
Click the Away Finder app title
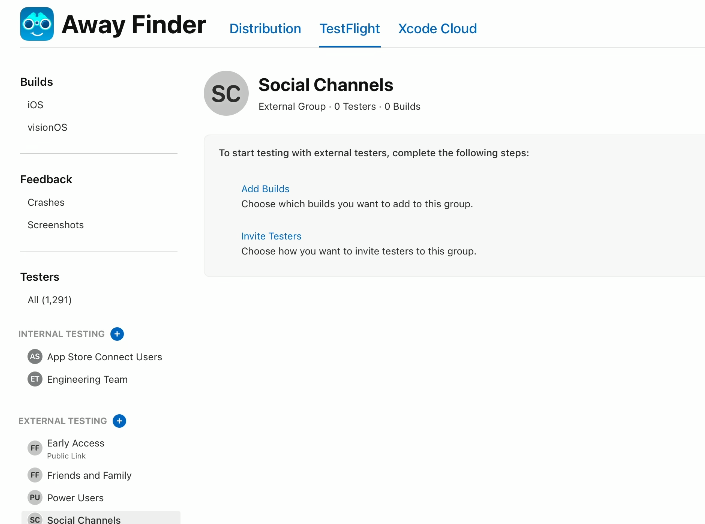point(134,24)
